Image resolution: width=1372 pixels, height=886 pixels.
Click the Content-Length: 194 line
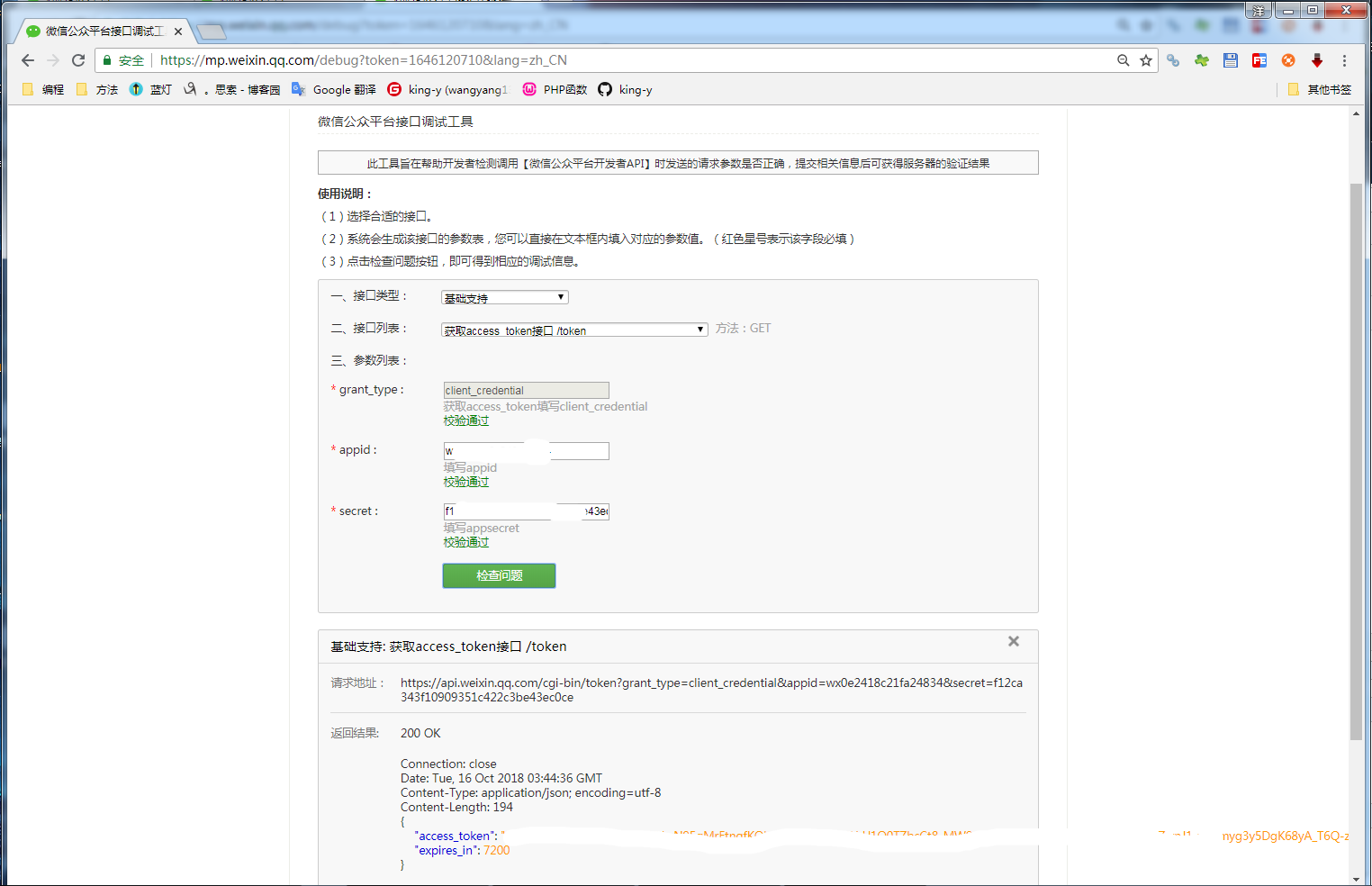tap(456, 807)
